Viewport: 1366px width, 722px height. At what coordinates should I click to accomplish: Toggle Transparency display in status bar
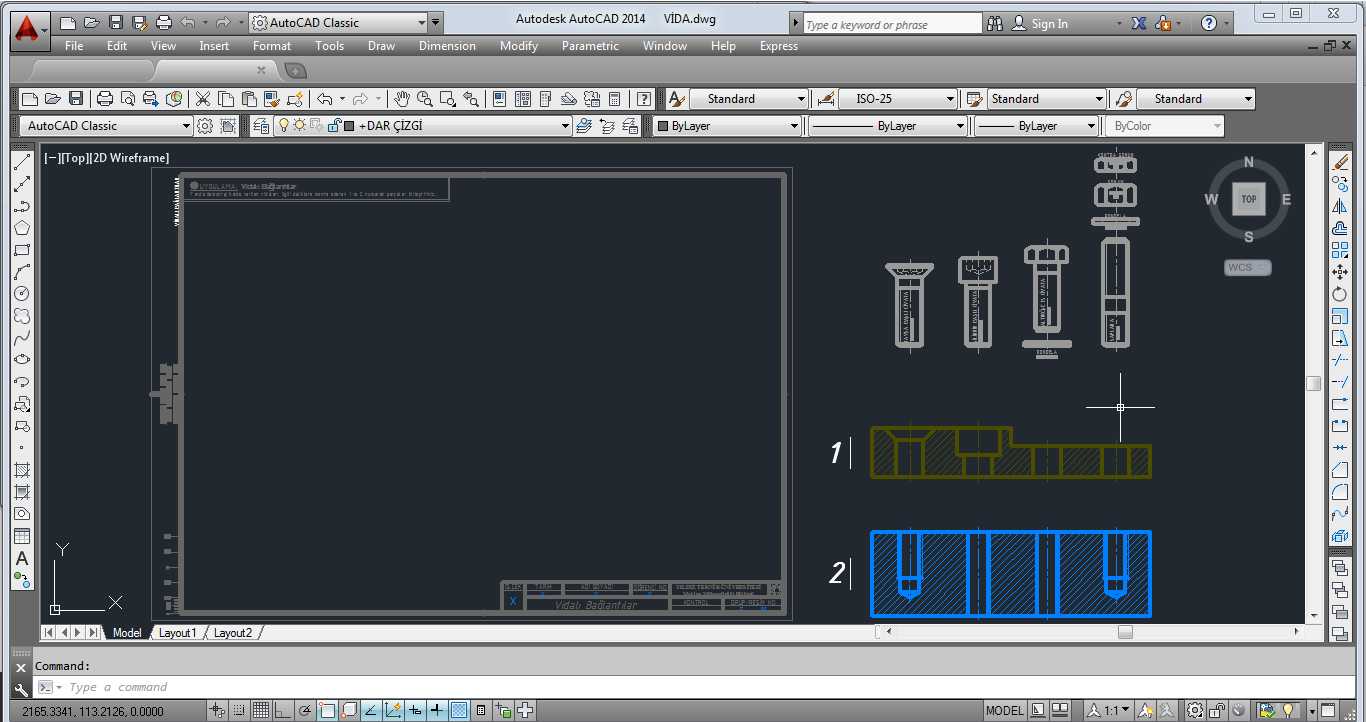[x=459, y=711]
